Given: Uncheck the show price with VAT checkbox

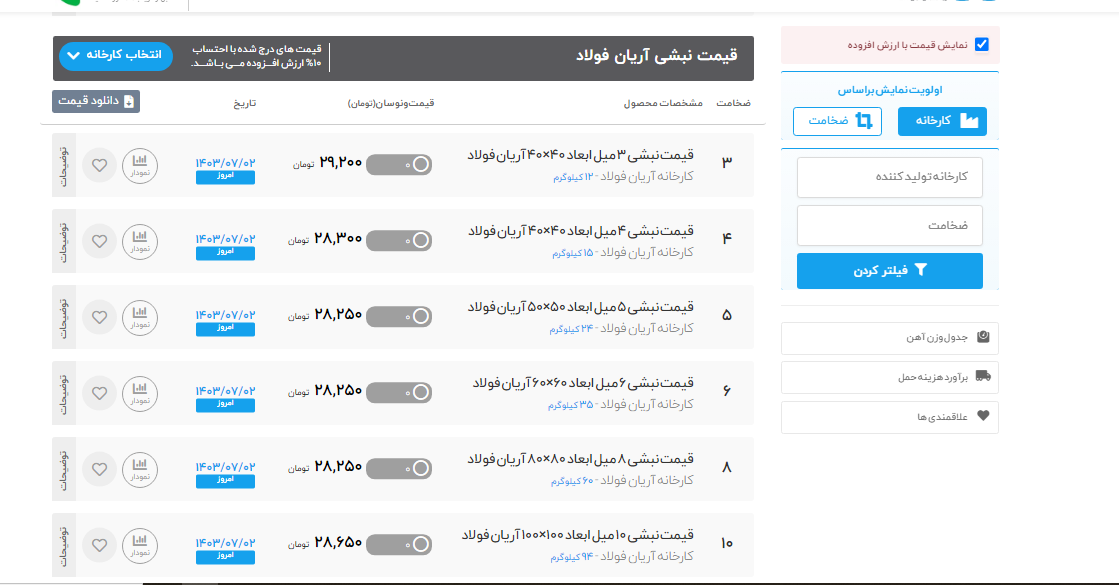Looking at the screenshot, I should pos(981,45).
